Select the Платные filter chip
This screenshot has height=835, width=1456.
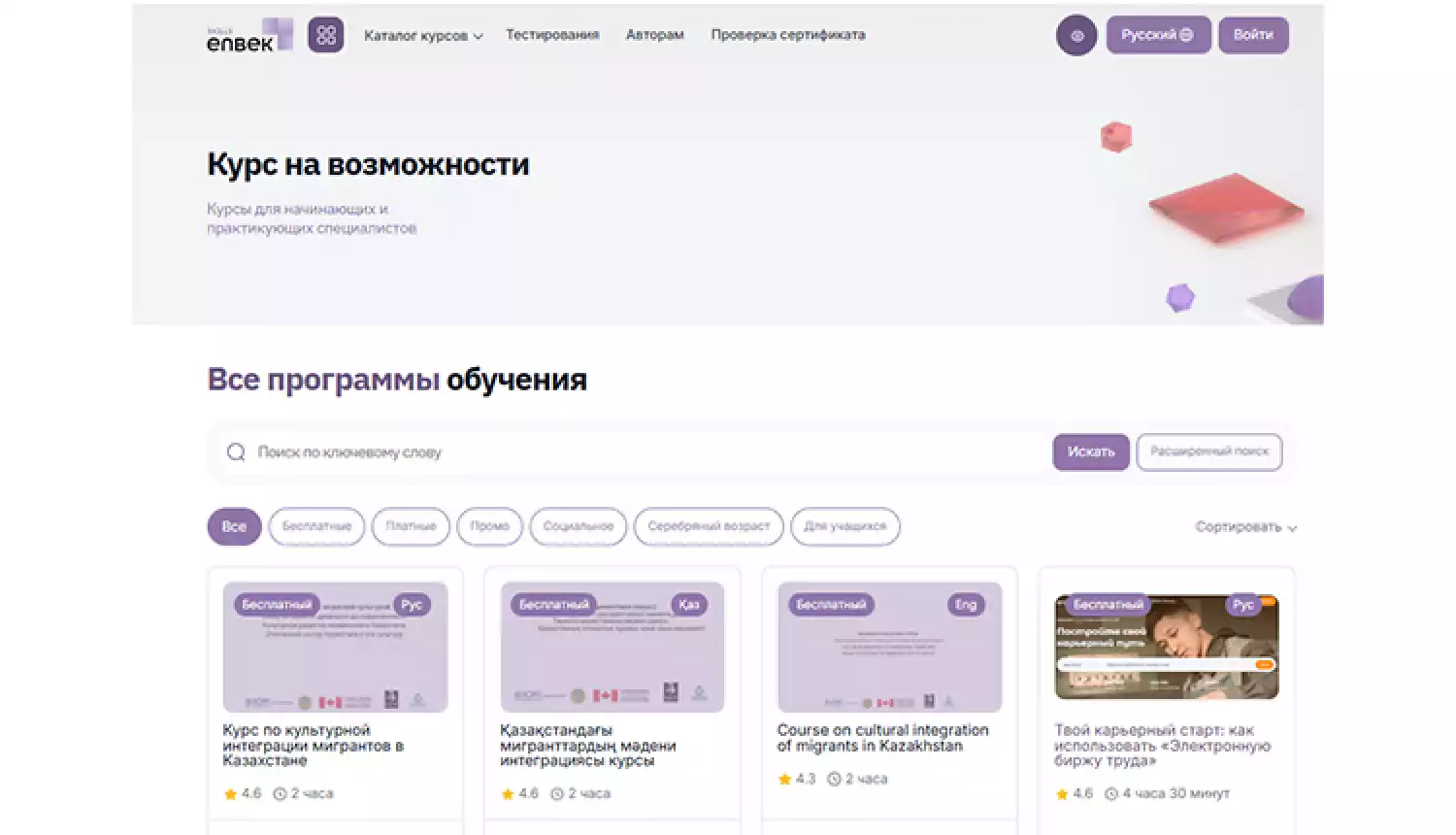pyautogui.click(x=410, y=526)
